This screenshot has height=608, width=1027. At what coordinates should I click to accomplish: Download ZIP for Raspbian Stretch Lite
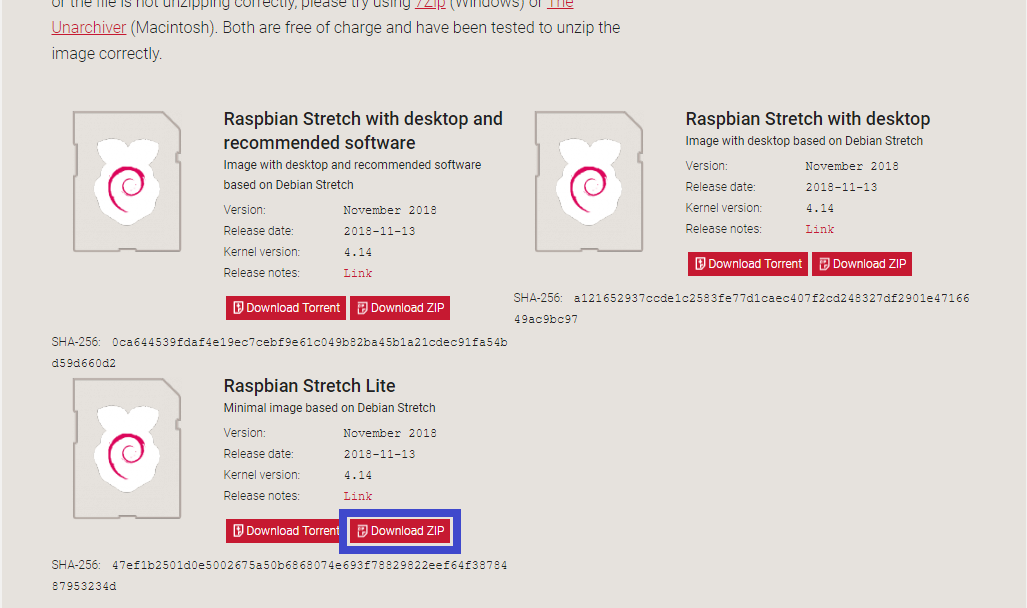click(x=400, y=531)
